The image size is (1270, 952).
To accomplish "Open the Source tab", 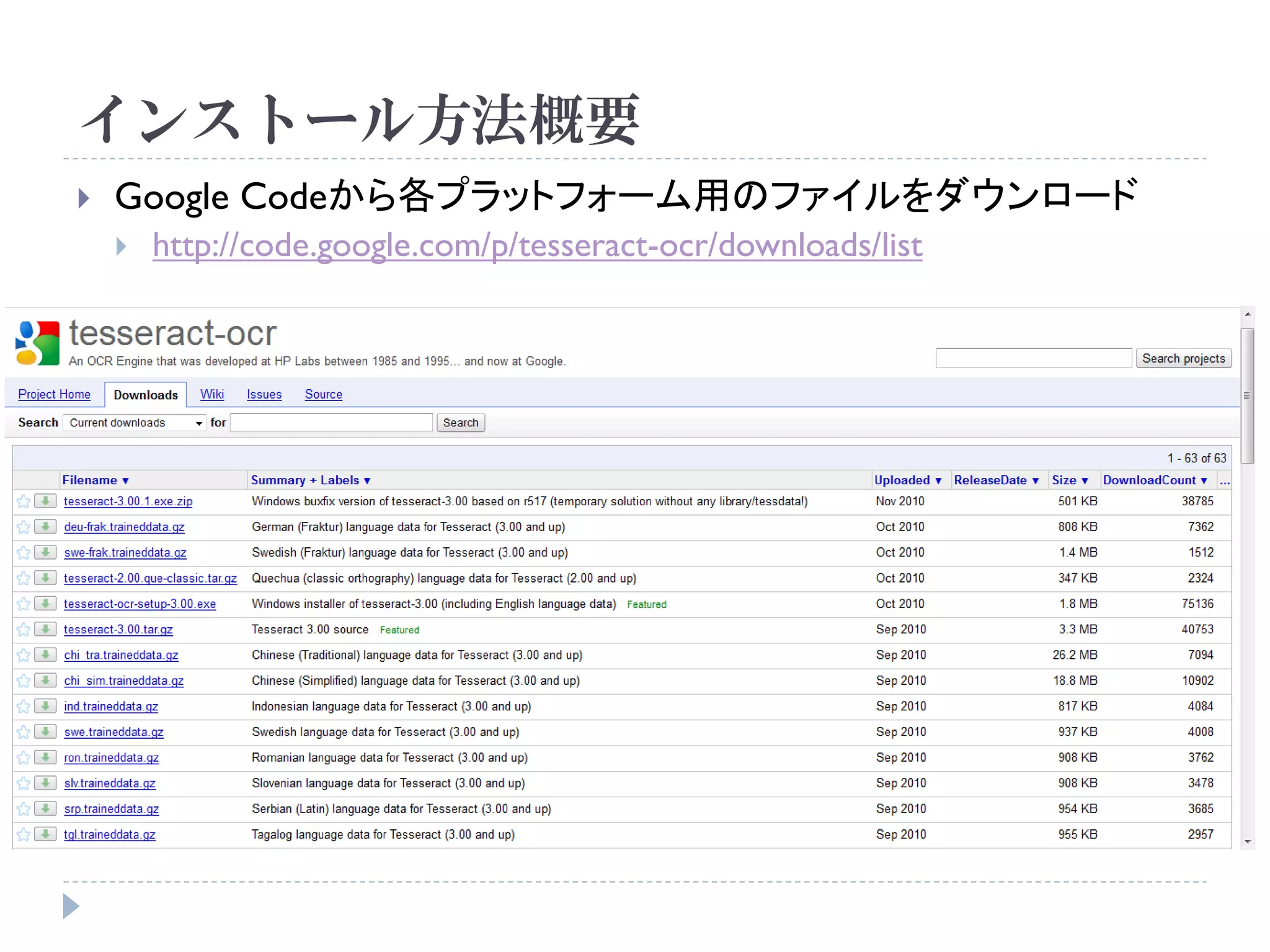I will 324,395.
